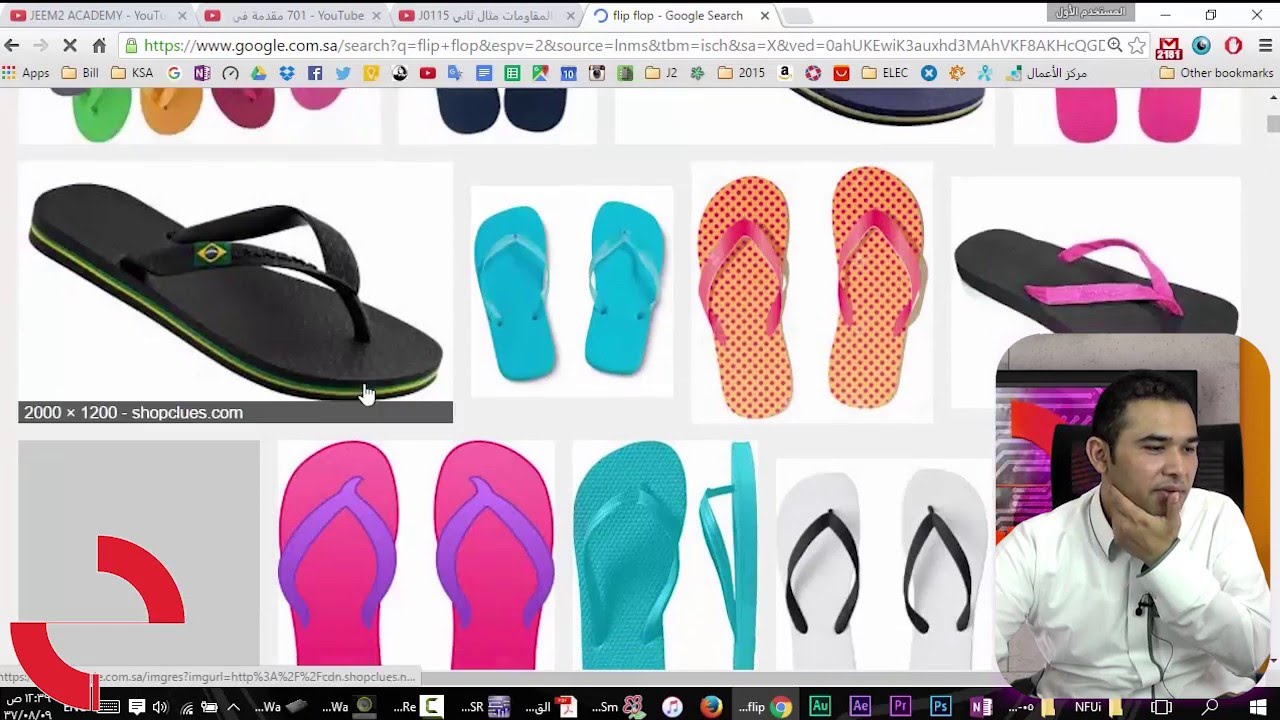The image size is (1280, 720).
Task: Launch After Effects from taskbar
Action: tap(860, 706)
